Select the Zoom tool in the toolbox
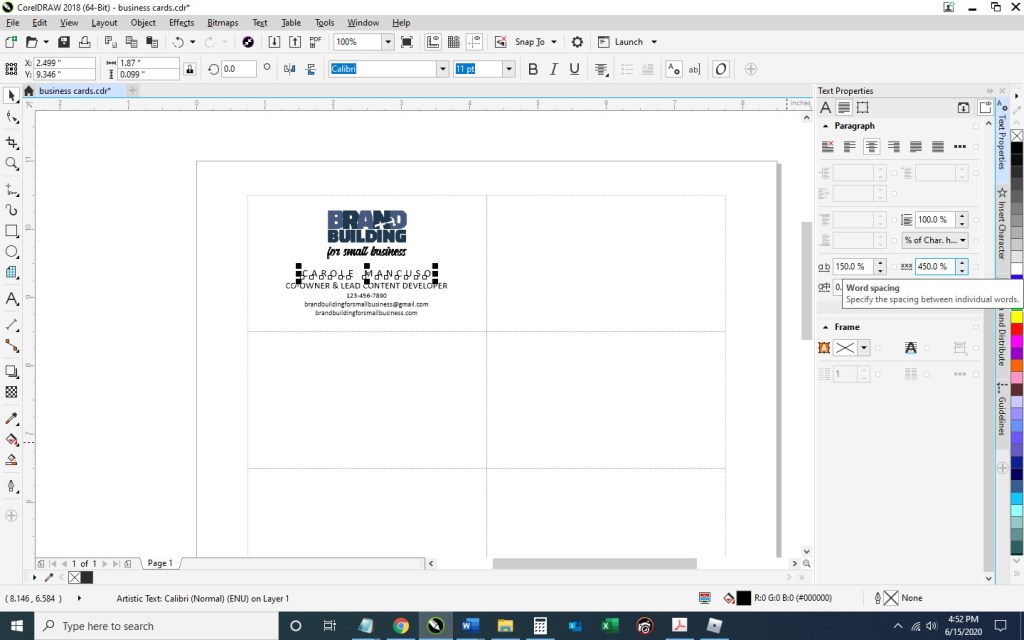 12,164
